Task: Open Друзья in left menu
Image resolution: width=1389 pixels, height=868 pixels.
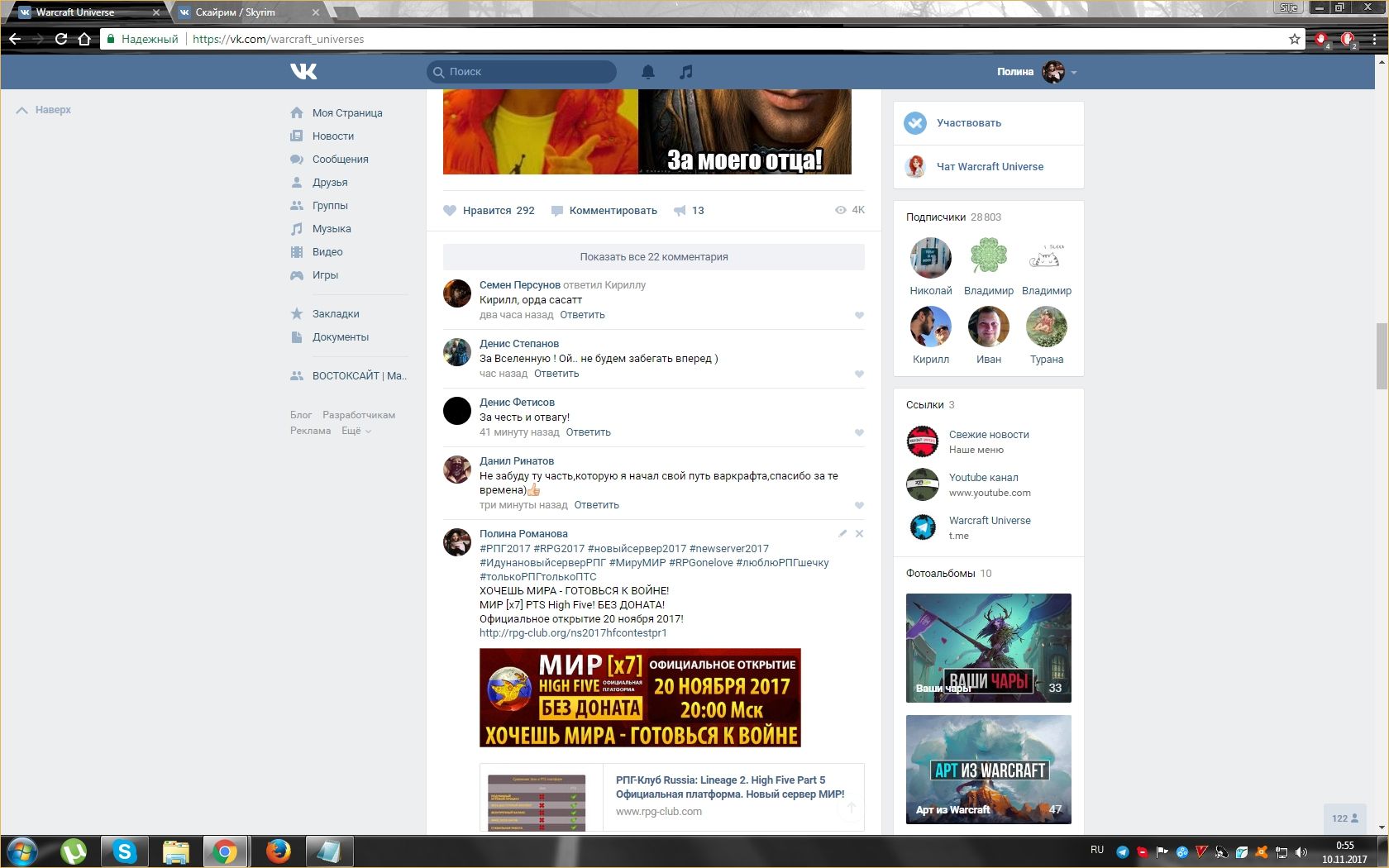Action: tap(330, 183)
